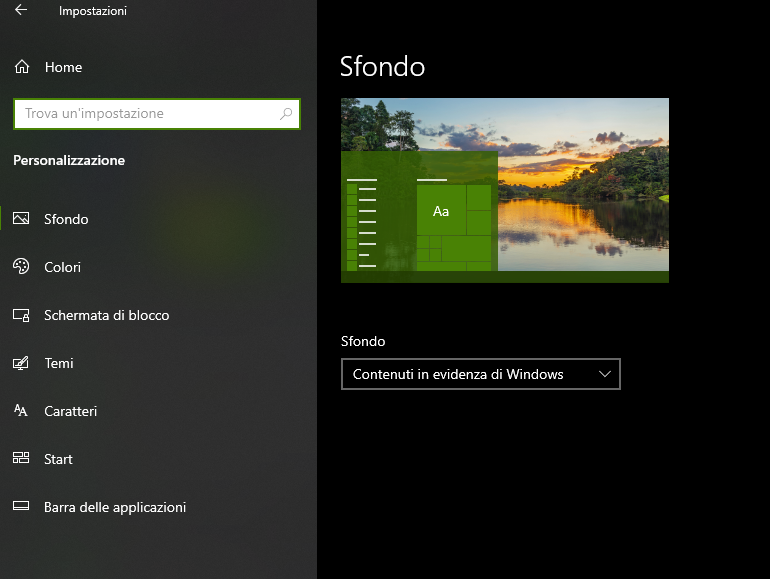Image resolution: width=770 pixels, height=579 pixels.
Task: Click the large Sfondo page title
Action: pyautogui.click(x=382, y=67)
